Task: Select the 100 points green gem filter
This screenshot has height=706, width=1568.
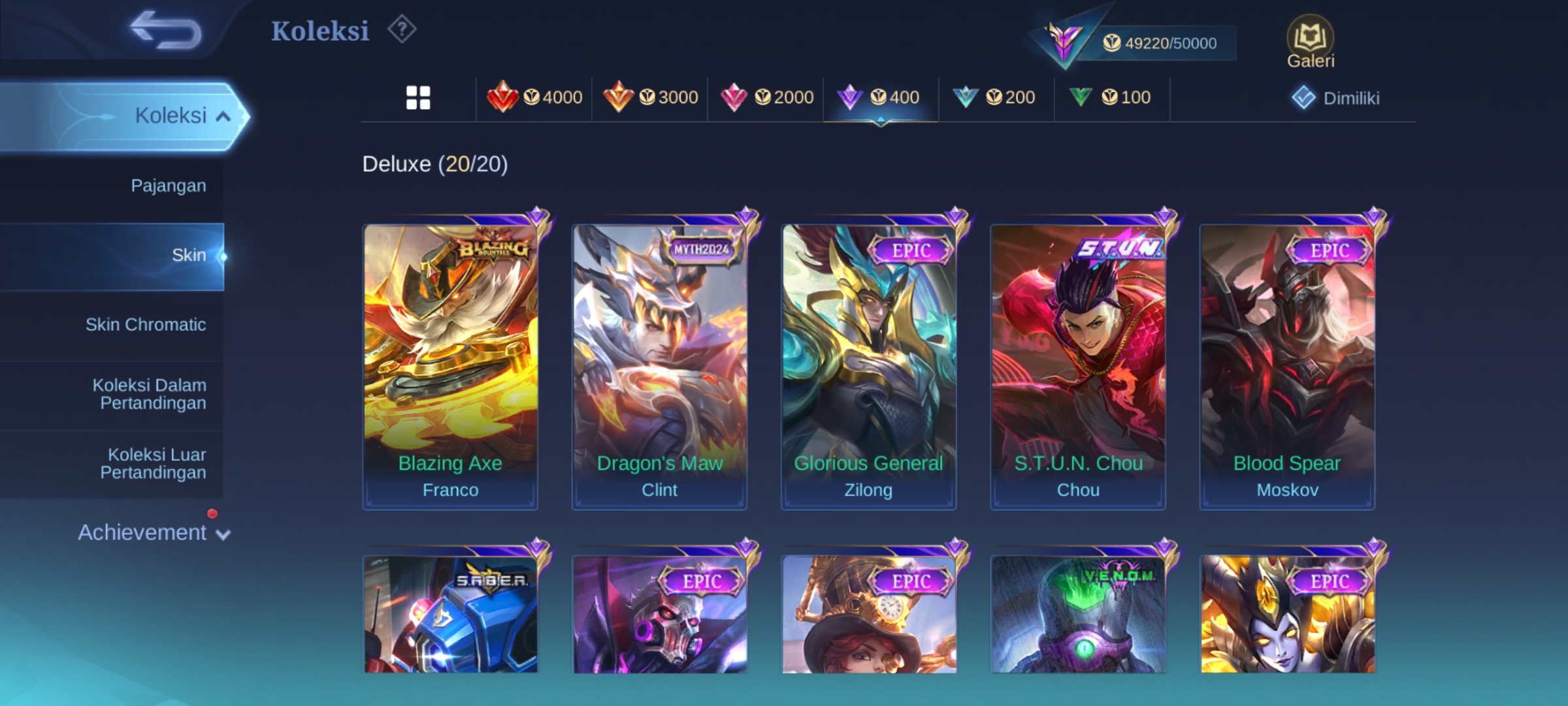Action: 1110,97
